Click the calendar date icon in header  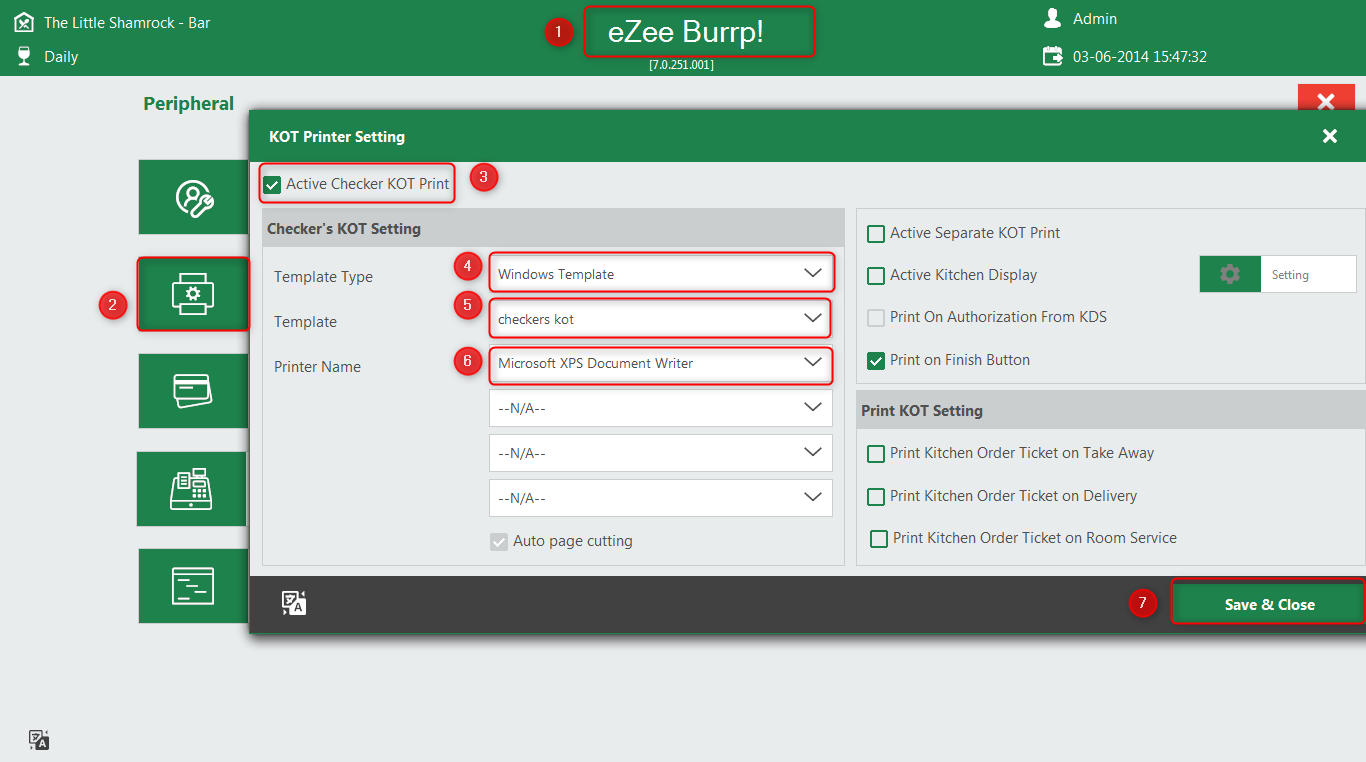(x=1053, y=56)
